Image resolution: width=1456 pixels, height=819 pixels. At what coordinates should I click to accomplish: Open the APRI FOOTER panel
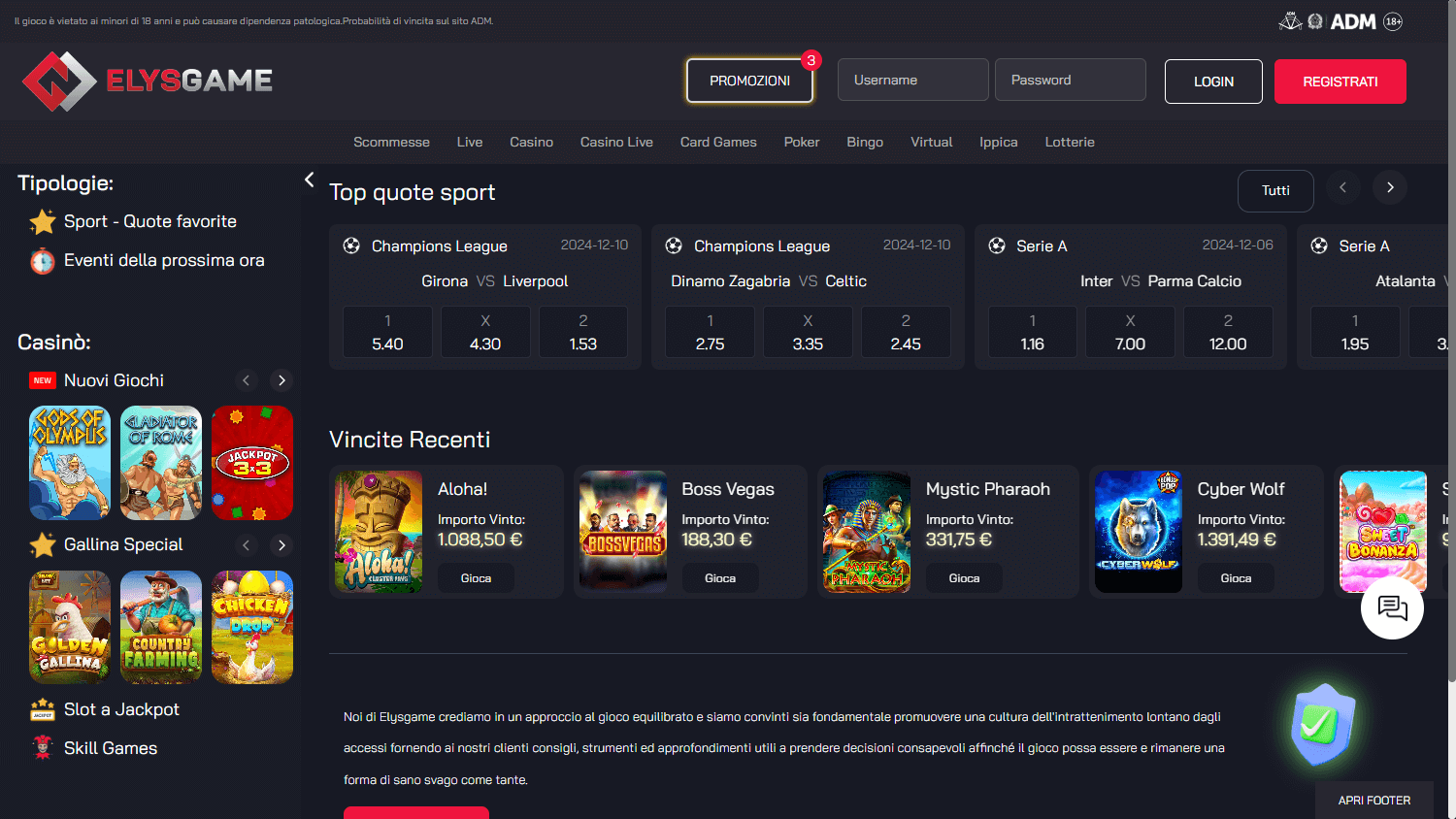tap(1374, 801)
